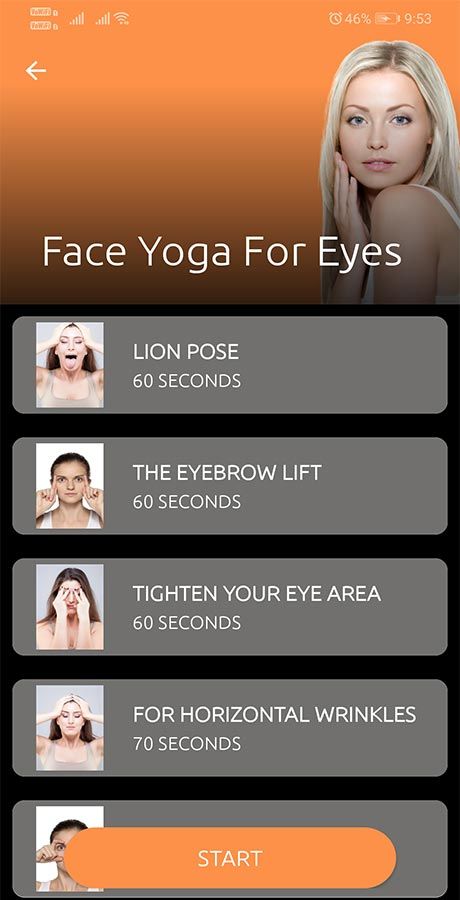Screen dimensions: 460x900
Task: Open The Eyebrow Lift exercise
Action: click(x=230, y=486)
